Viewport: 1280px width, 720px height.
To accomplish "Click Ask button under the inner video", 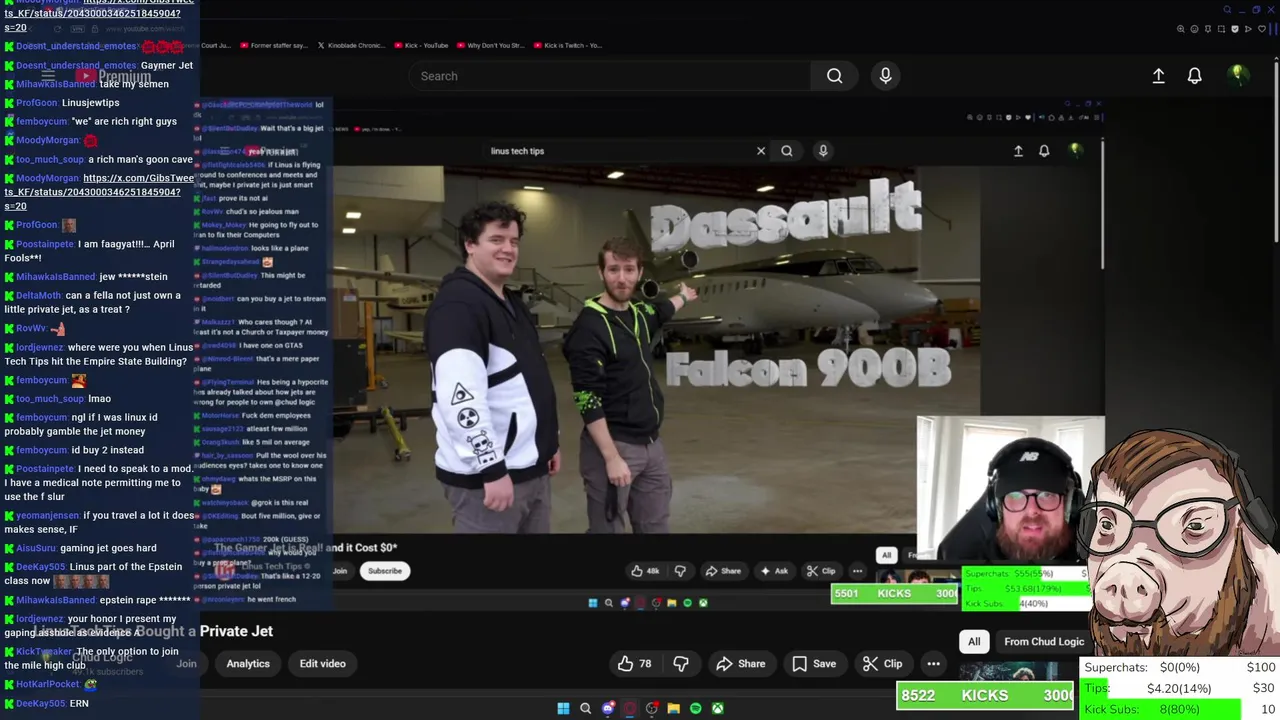I will point(774,571).
